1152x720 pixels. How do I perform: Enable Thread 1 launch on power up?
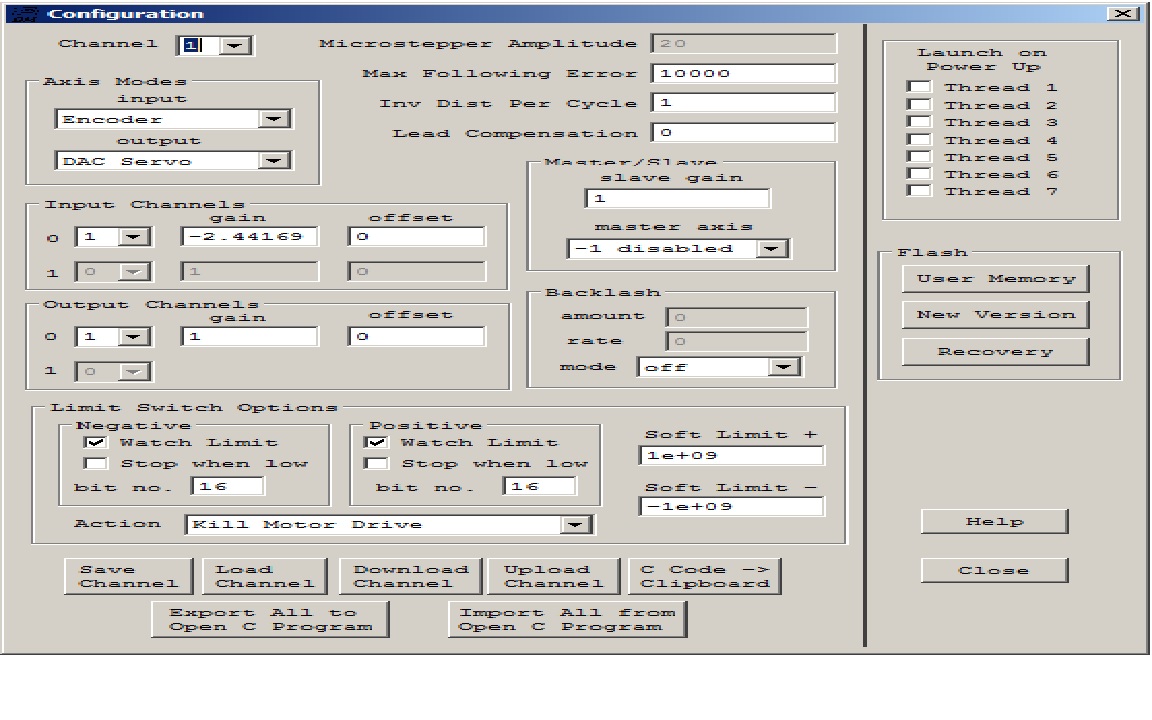point(919,88)
